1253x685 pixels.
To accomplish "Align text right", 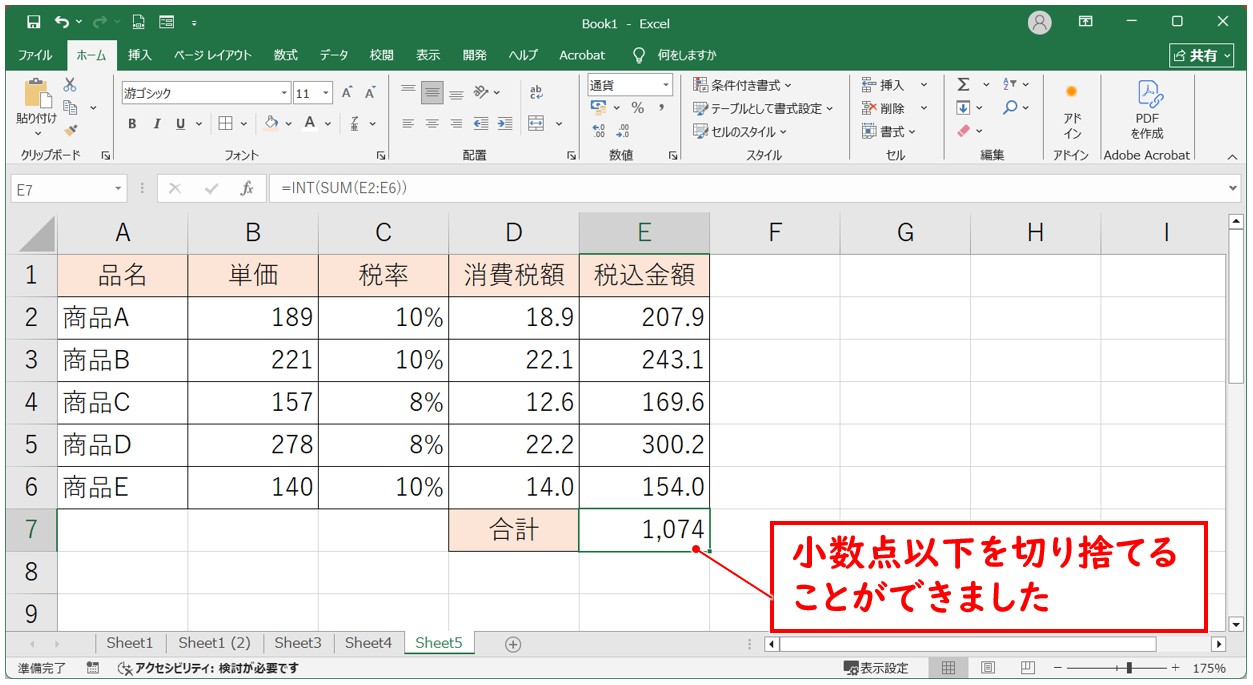I will coord(456,124).
